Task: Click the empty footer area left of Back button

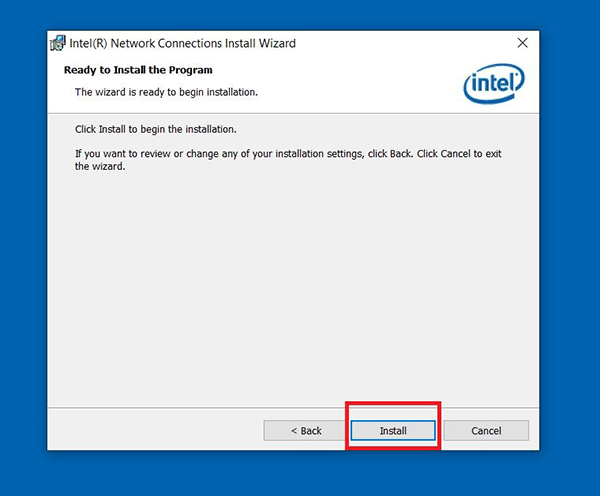Action: click(x=155, y=429)
